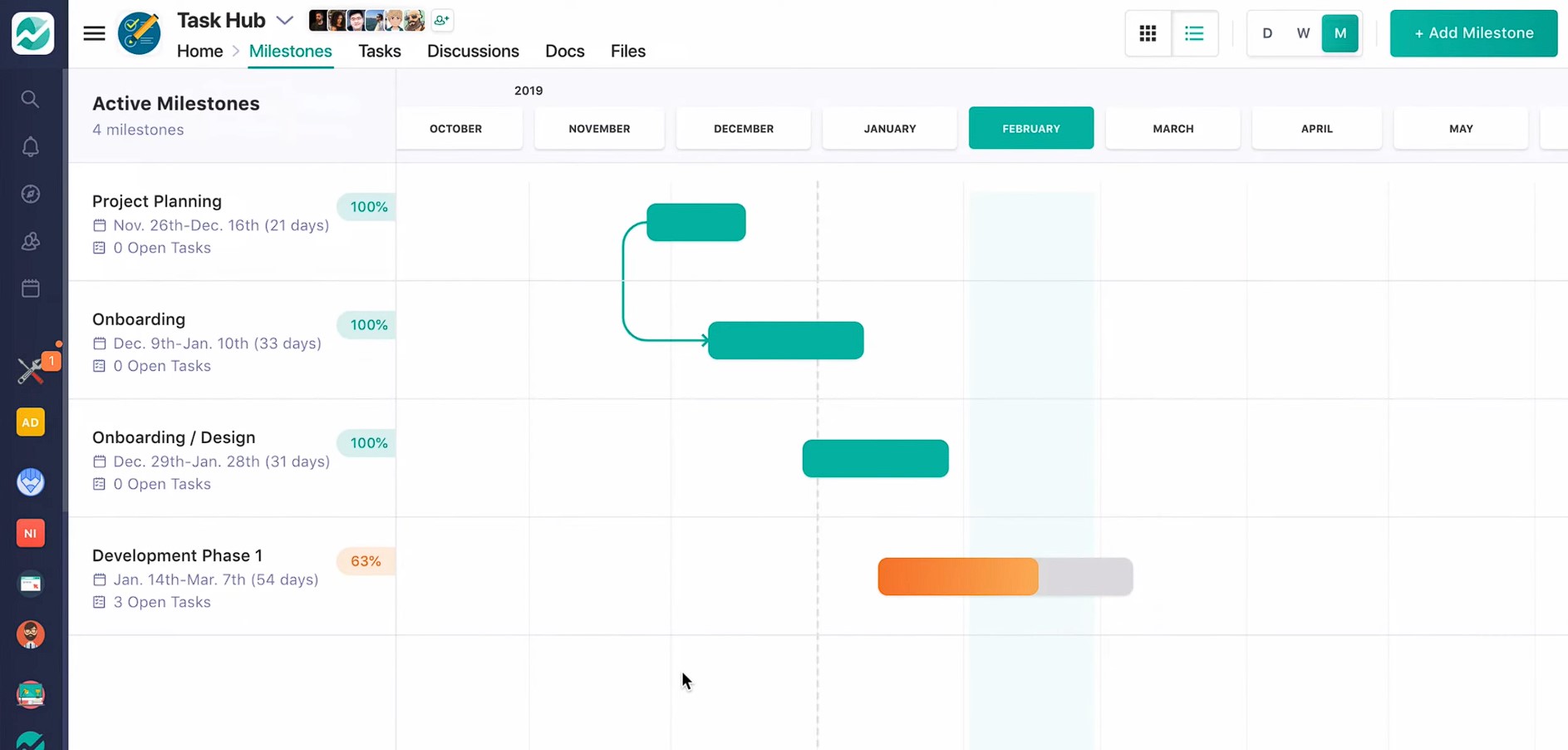Click Onboarding / Design date range text
The width and height of the screenshot is (1568, 750).
221,461
